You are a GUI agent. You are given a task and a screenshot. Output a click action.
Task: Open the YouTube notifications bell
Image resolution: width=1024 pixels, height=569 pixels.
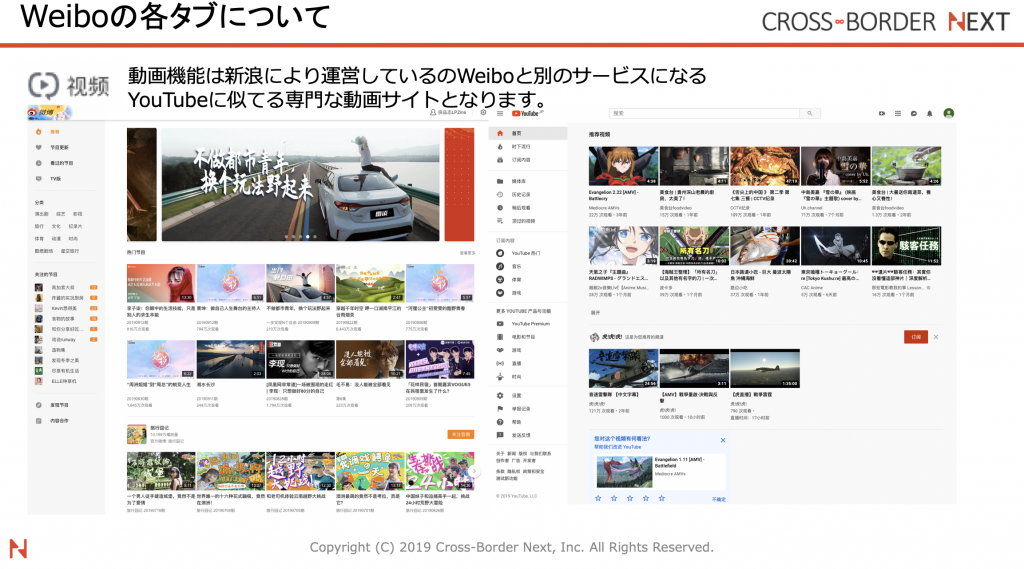(x=930, y=113)
